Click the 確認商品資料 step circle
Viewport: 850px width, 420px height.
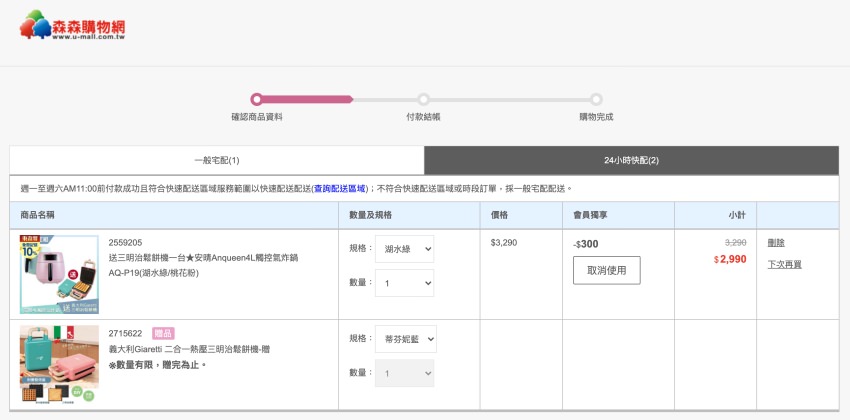[x=257, y=99]
